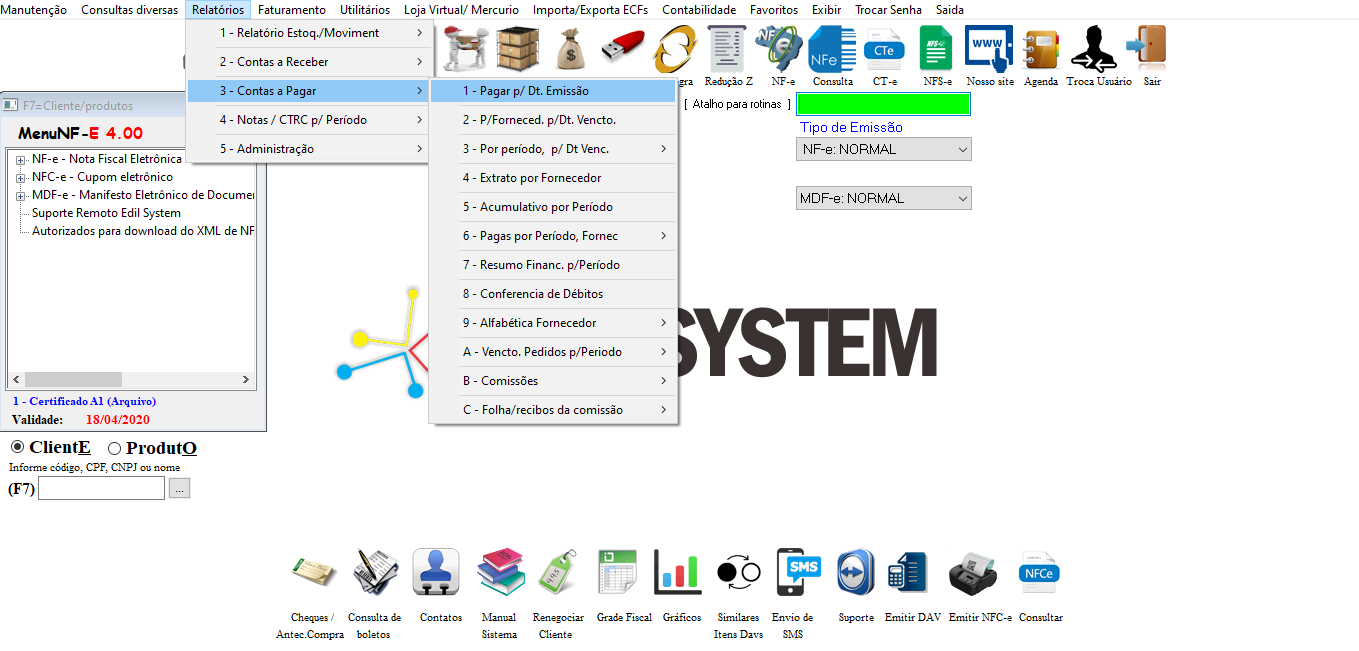Image resolution: width=1359 pixels, height=651 pixels.
Task: Select the Produto radio button
Action: click(114, 449)
